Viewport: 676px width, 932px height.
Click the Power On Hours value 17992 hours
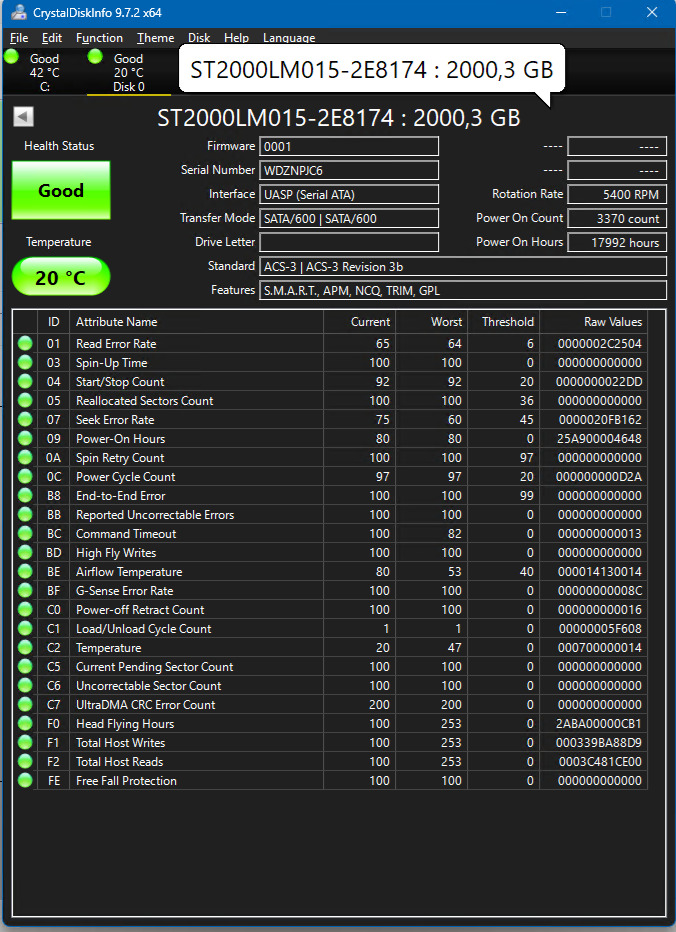coord(617,242)
